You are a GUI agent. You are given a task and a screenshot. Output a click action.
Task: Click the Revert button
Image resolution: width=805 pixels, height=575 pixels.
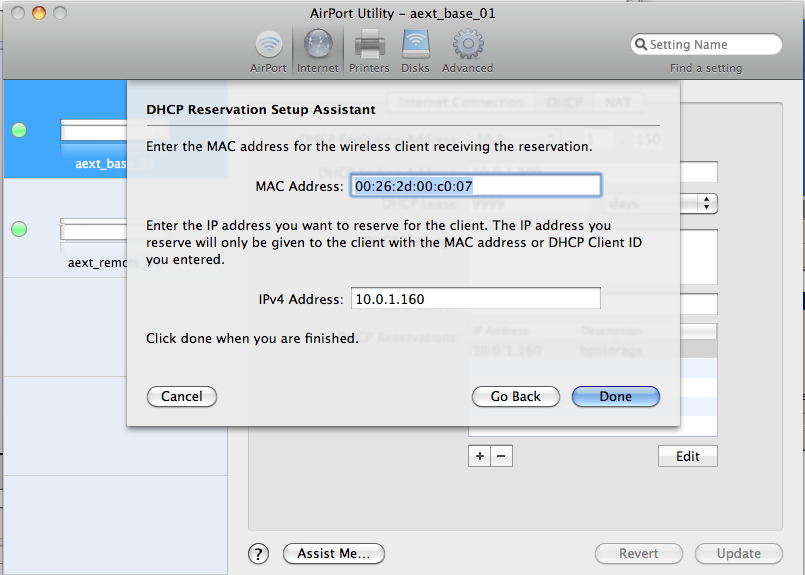point(639,553)
